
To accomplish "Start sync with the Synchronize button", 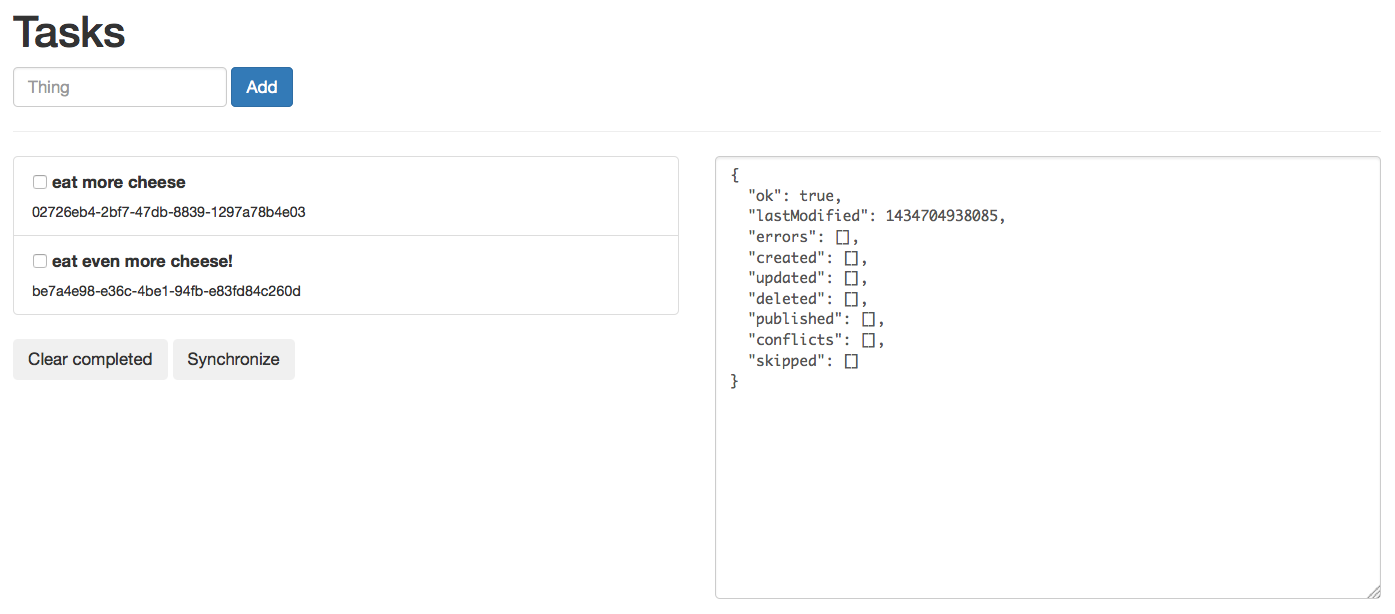I will point(234,359).
